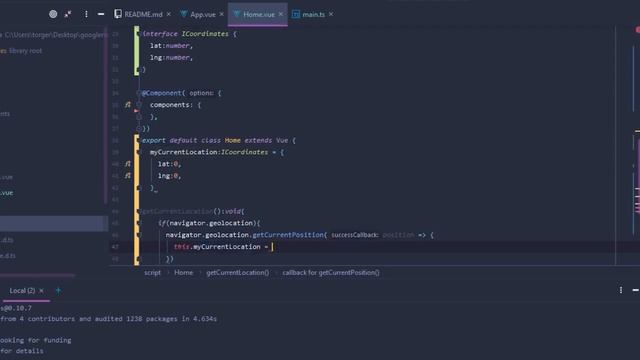Click the ICoordinates interface name in code
Viewport: 640px width, 360px height.
(x=205, y=34)
